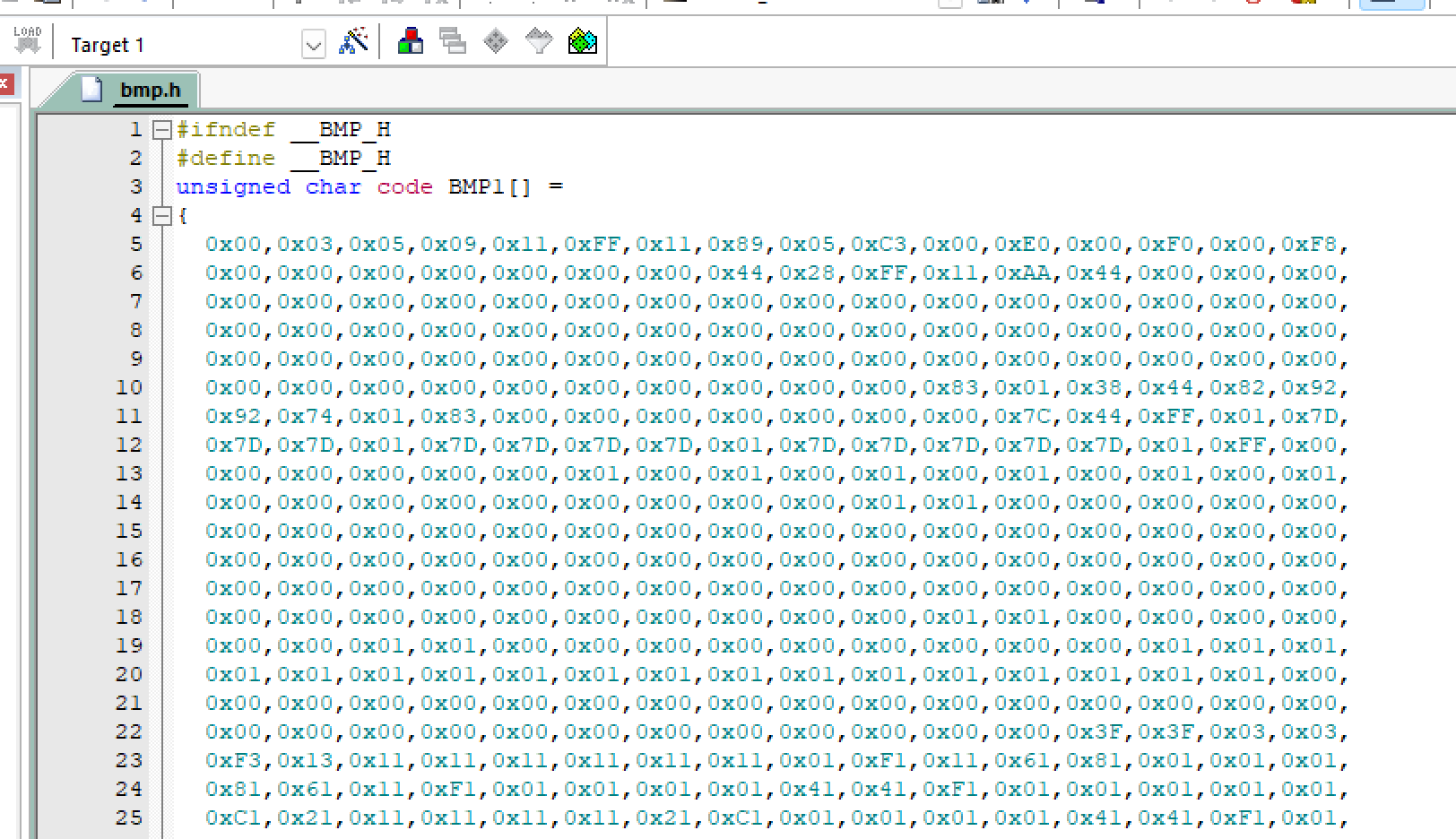Click the 0x83 value on line 10
The height and width of the screenshot is (839, 1456).
coord(951,388)
